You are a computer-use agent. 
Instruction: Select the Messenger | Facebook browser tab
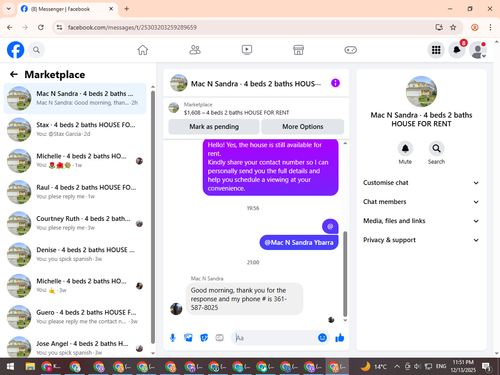(67, 9)
